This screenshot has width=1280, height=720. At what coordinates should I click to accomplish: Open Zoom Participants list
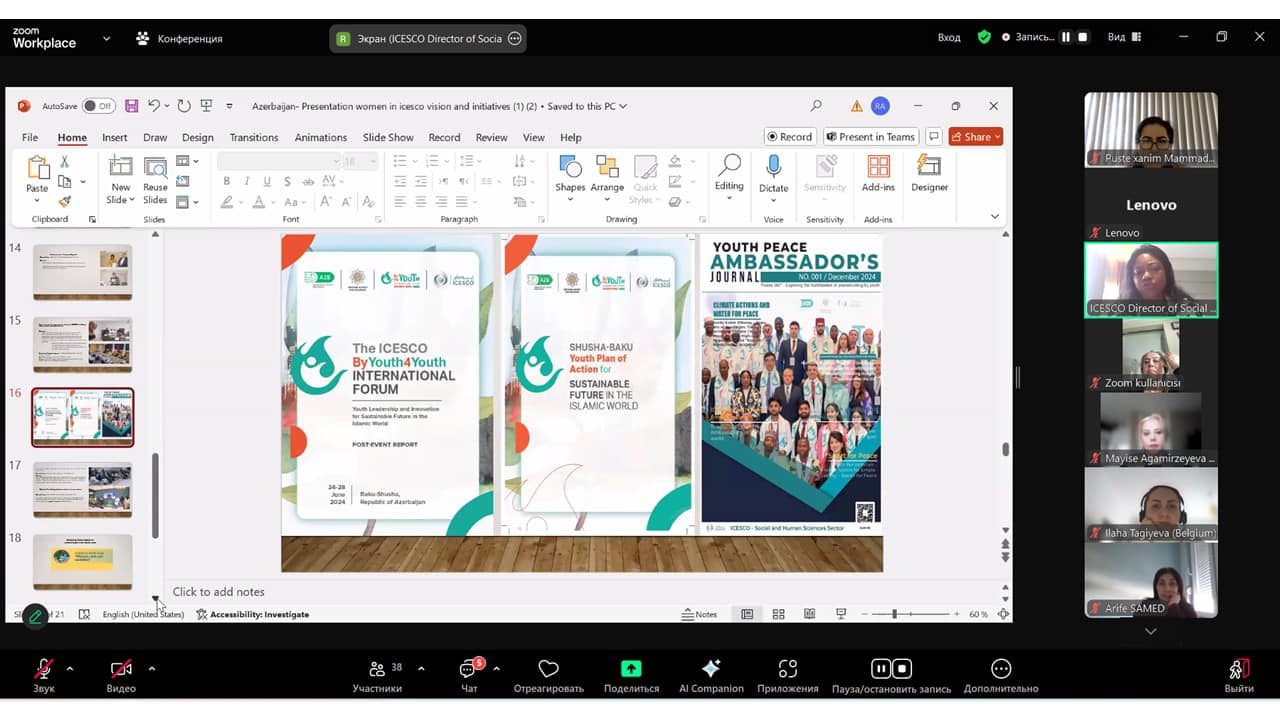[378, 676]
